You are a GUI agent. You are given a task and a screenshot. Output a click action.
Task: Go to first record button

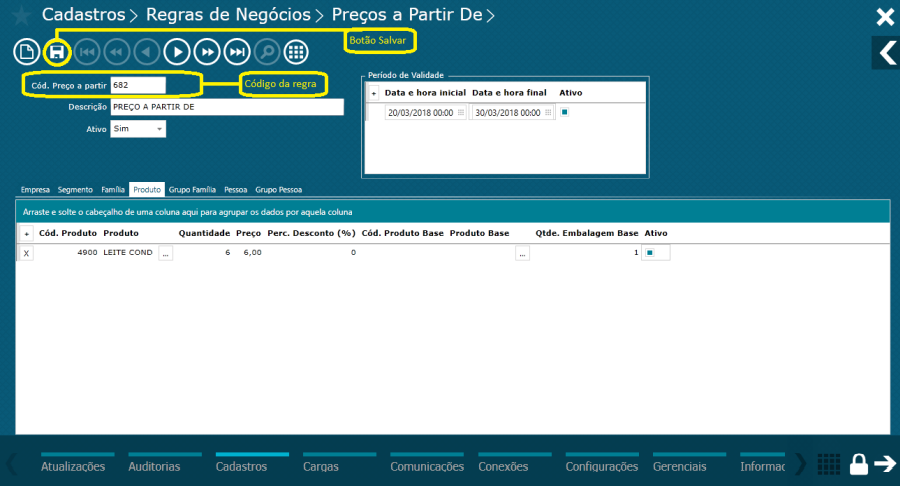87,52
